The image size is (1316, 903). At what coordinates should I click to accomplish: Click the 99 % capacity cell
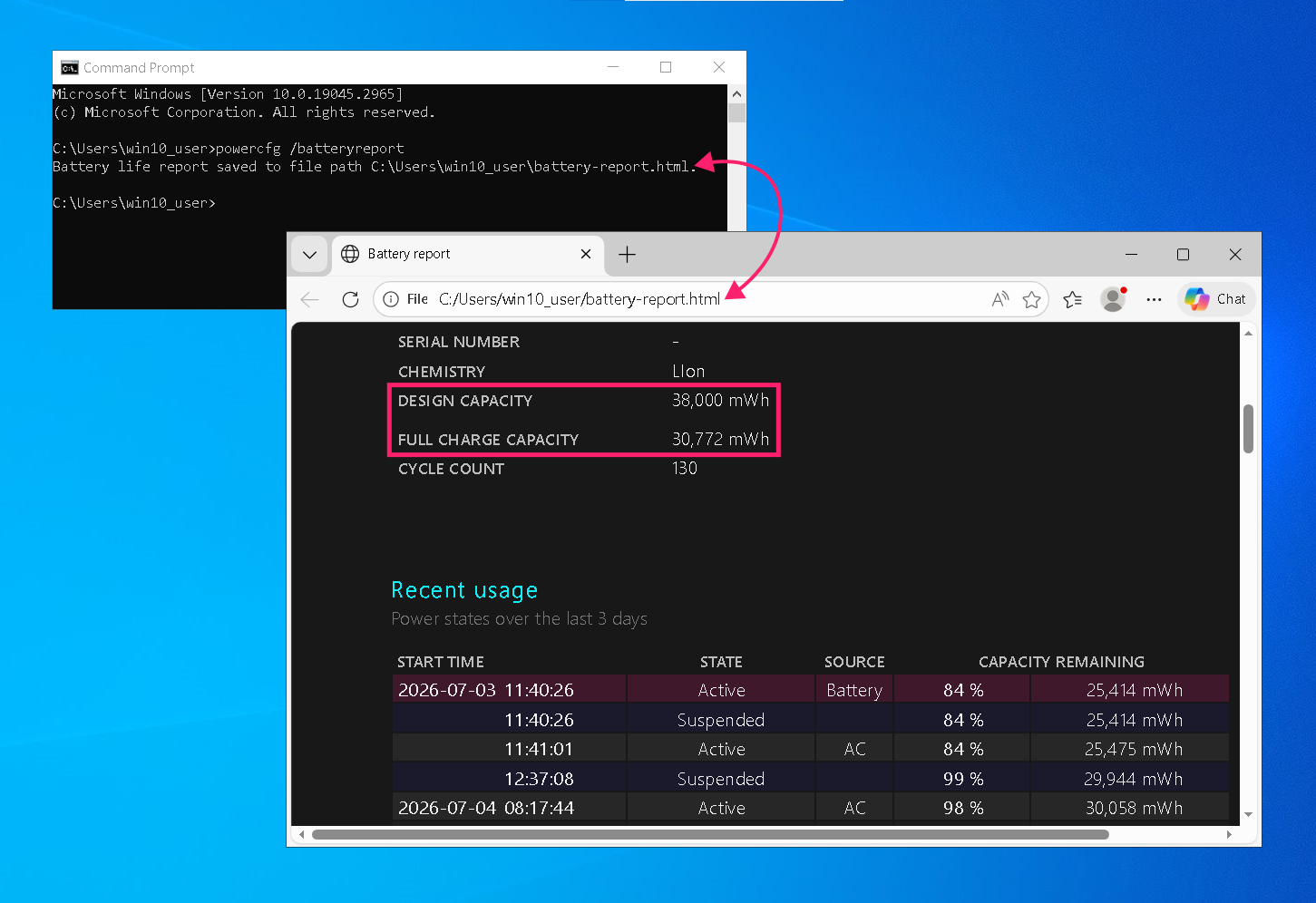962,779
